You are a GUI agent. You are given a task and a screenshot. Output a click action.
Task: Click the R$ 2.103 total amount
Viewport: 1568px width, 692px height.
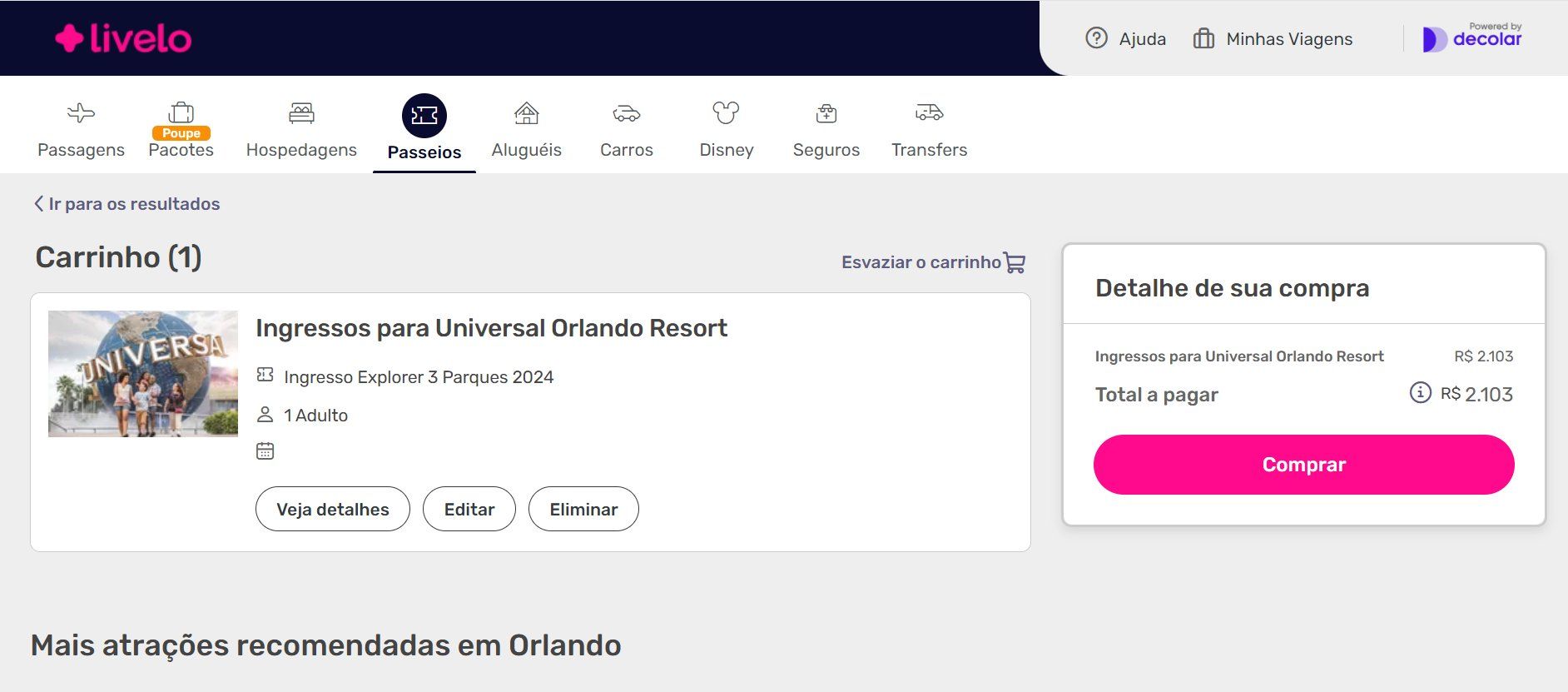click(x=1476, y=394)
